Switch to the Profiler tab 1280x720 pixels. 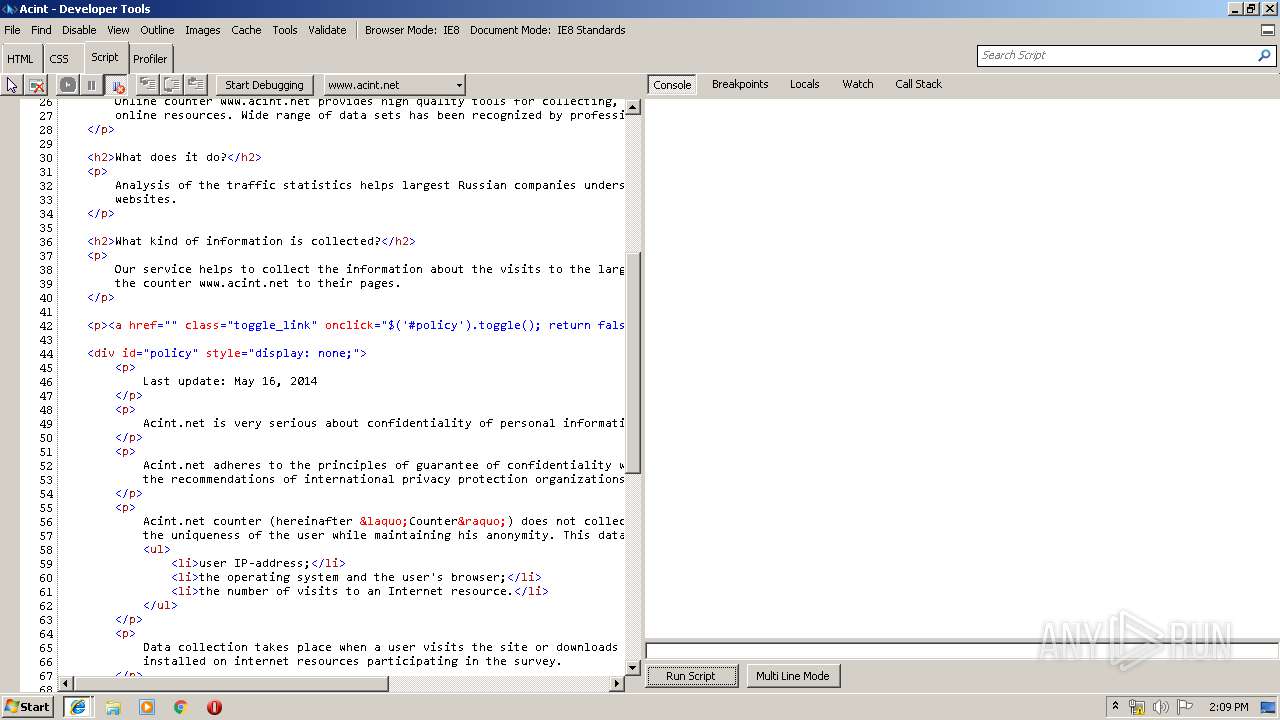150,59
